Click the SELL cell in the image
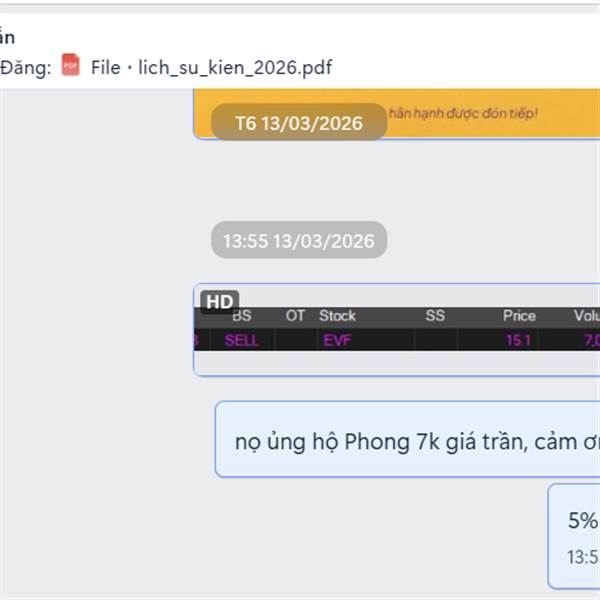 tap(241, 340)
